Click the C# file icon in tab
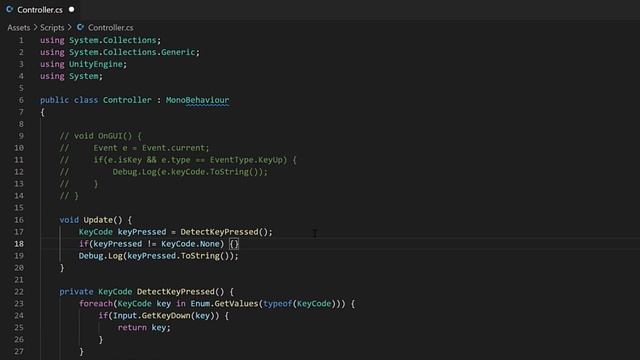 [x=9, y=9]
